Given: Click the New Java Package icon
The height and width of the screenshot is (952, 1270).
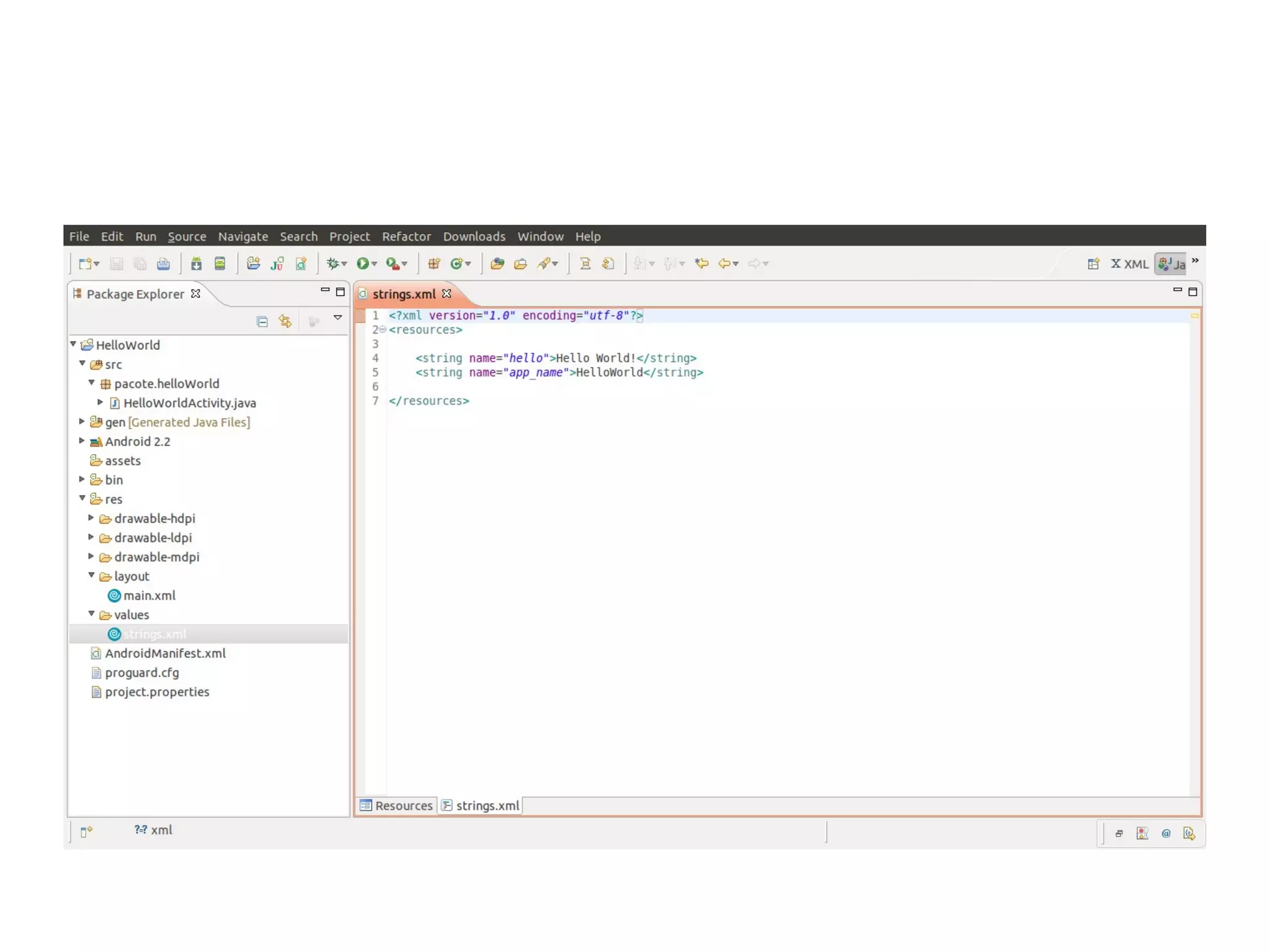Looking at the screenshot, I should [433, 264].
